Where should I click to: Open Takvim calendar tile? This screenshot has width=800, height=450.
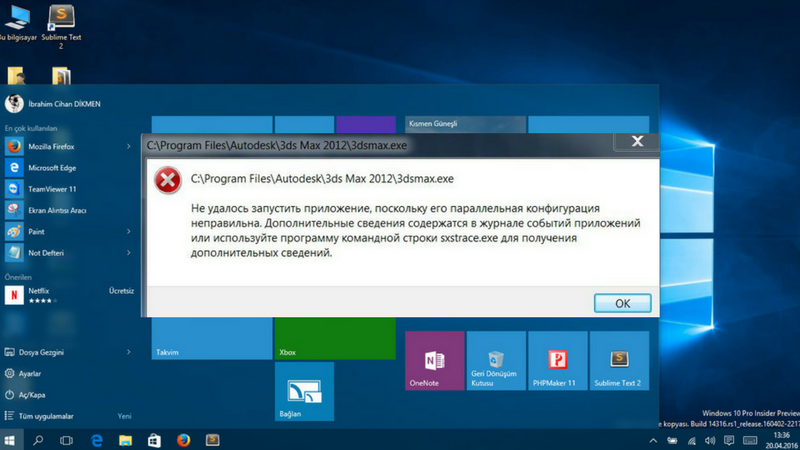[212, 338]
